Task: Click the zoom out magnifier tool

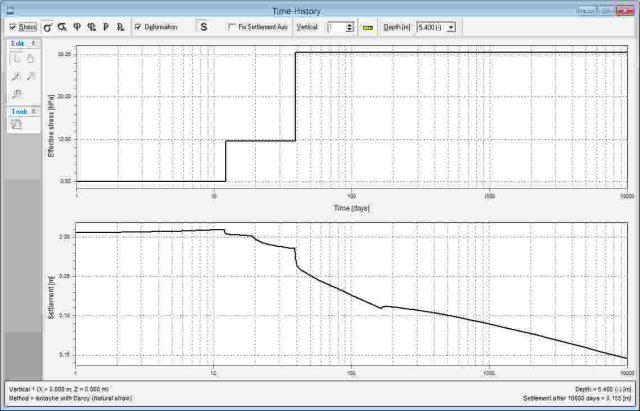Action: [31, 76]
